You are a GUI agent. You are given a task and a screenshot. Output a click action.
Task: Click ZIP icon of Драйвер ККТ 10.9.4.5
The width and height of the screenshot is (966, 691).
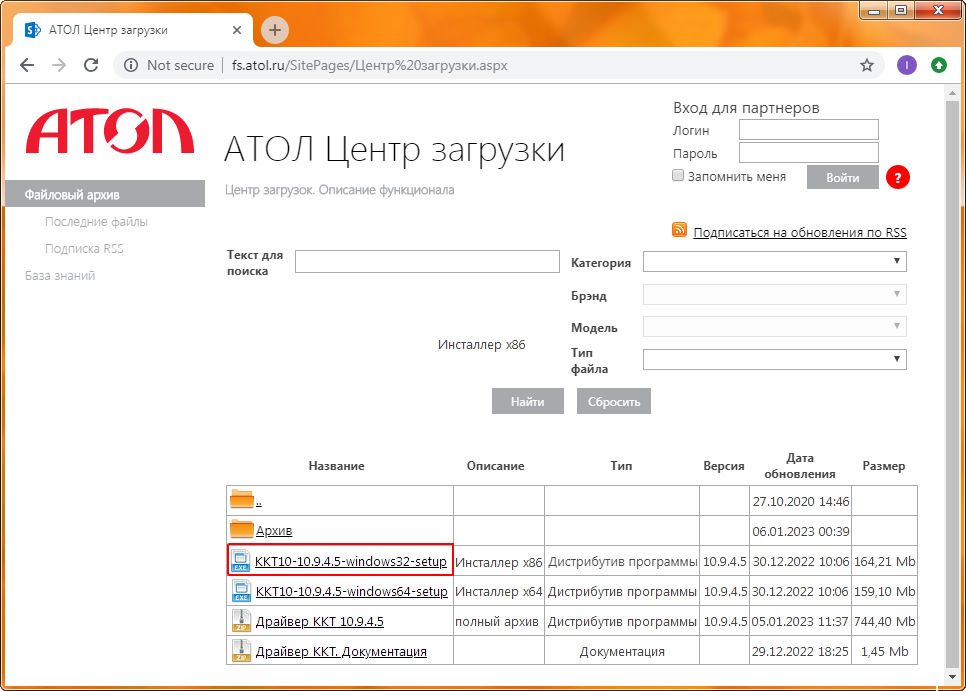[x=241, y=620]
